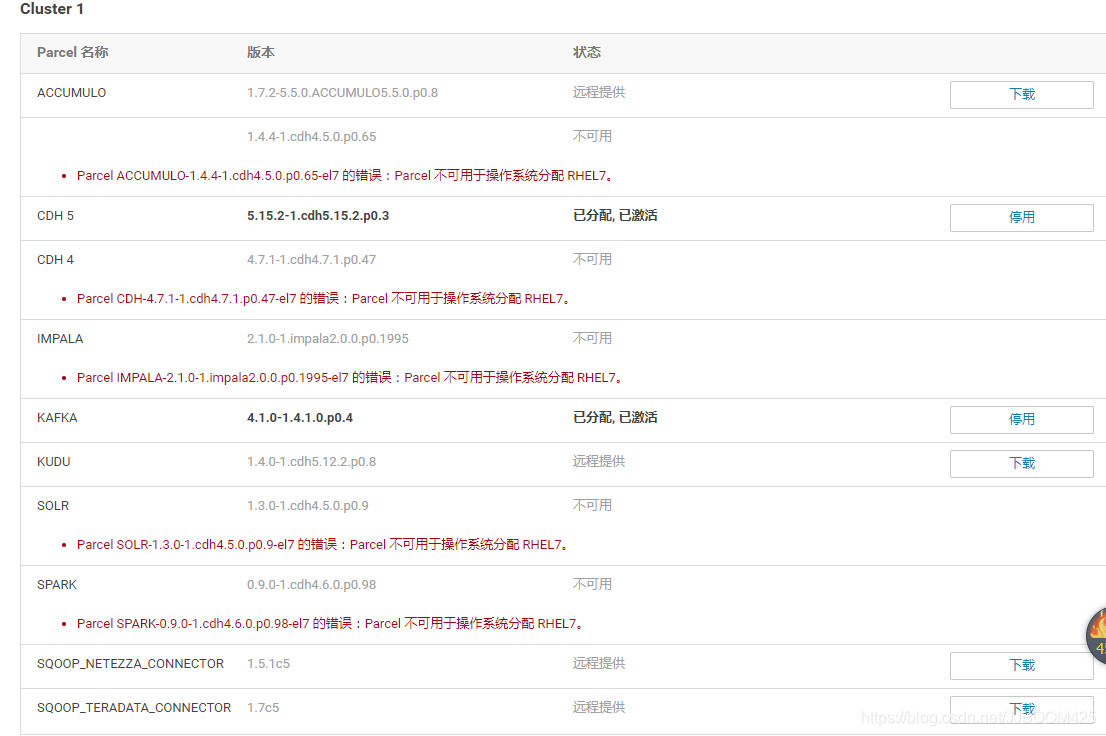Select the SOLR parcel name

52,505
